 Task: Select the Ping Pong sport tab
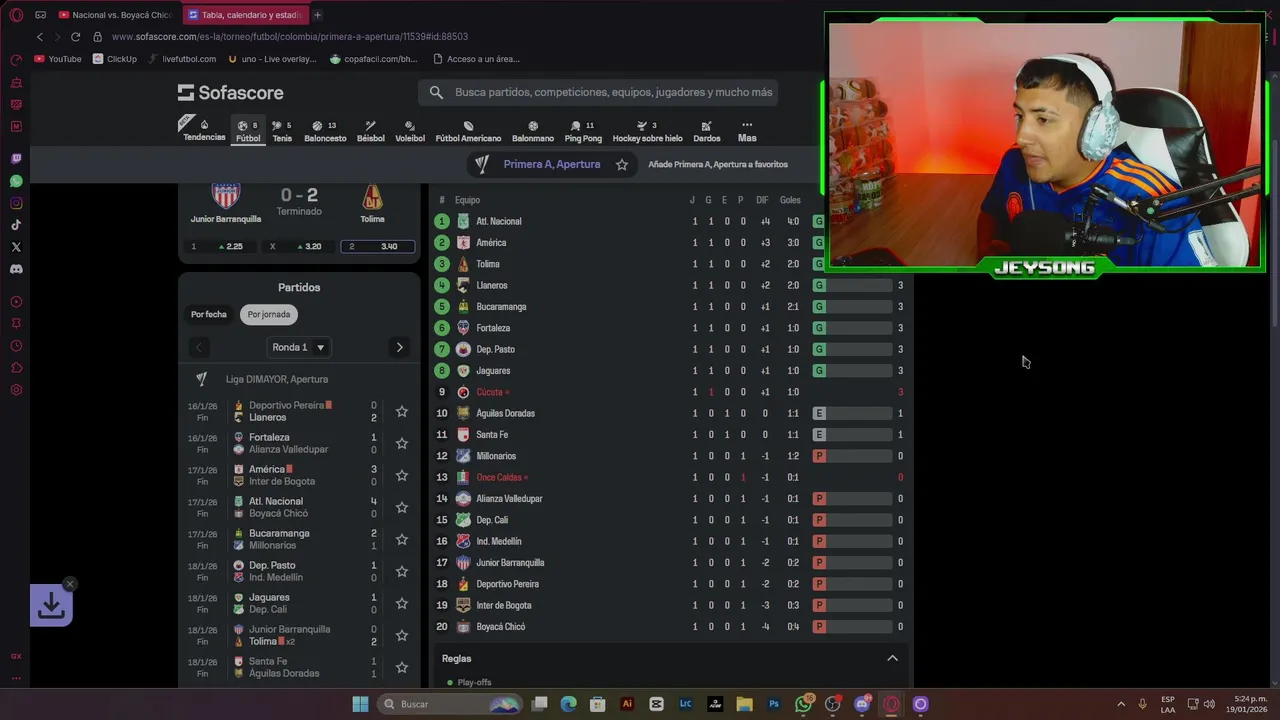pyautogui.click(x=583, y=132)
